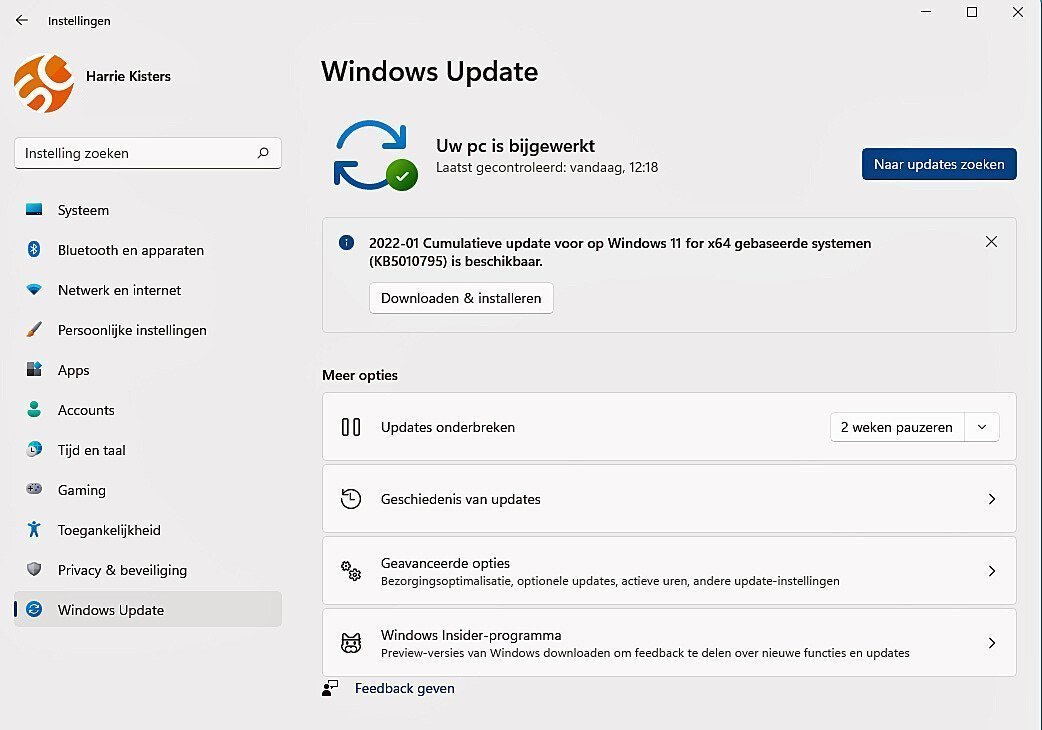Click the Toegankelijkheid figure icon
Image resolution: width=1042 pixels, height=730 pixels.
(x=34, y=529)
